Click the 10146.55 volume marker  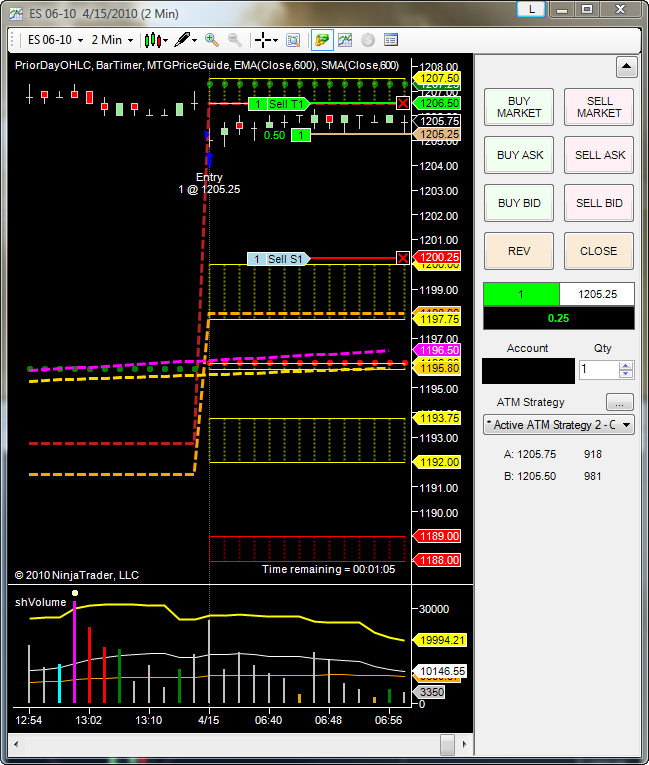[x=440, y=671]
